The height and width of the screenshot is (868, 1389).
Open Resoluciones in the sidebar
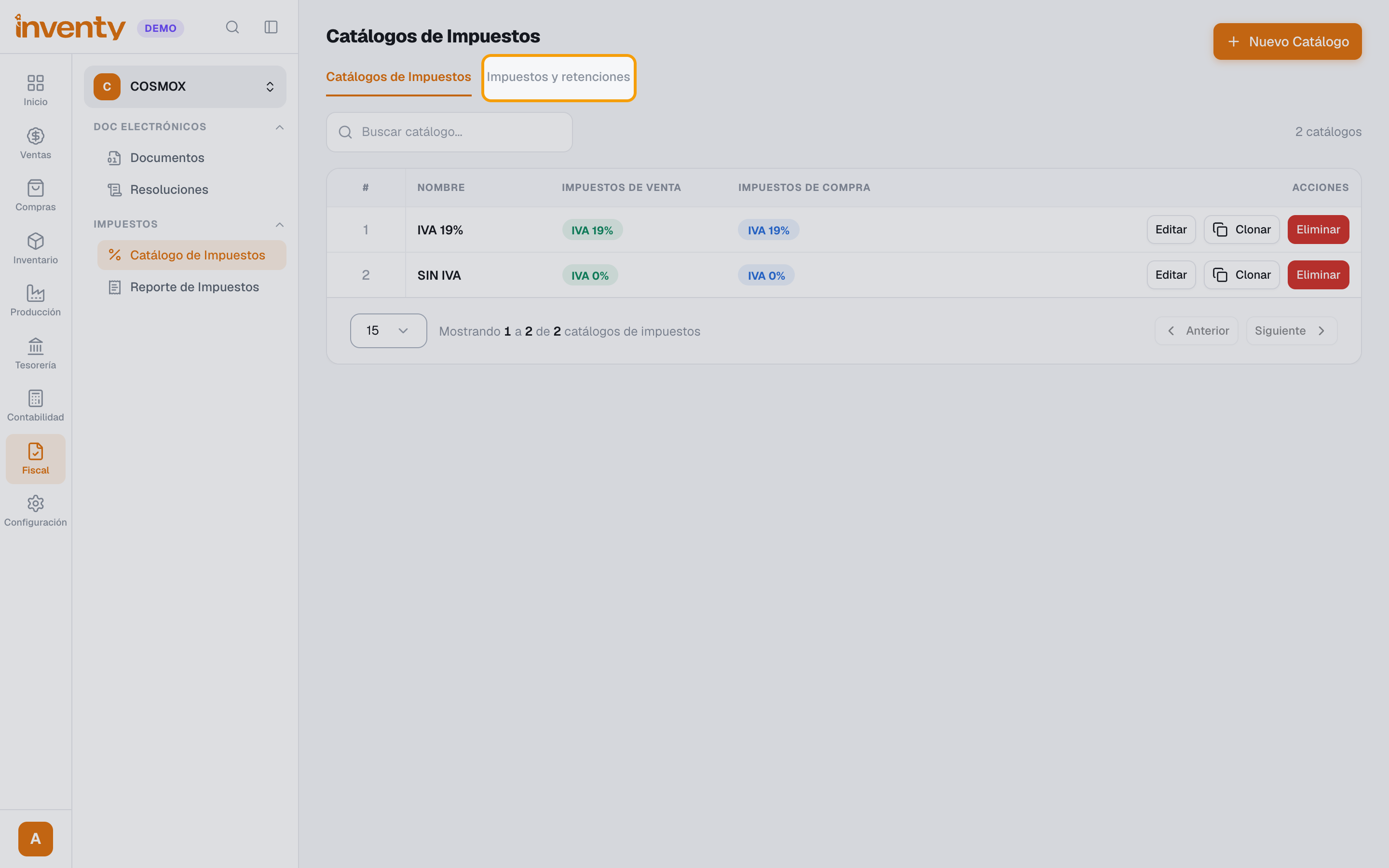point(191,190)
